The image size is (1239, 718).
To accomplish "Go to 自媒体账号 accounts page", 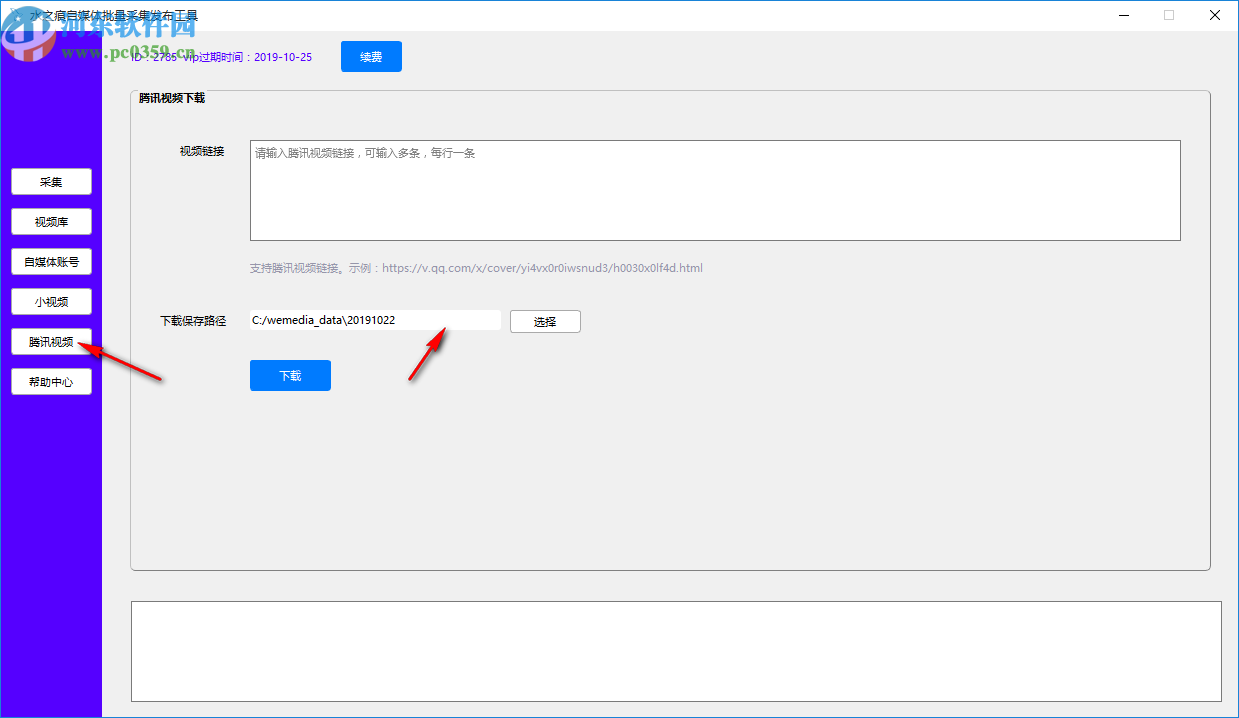I will [51, 262].
